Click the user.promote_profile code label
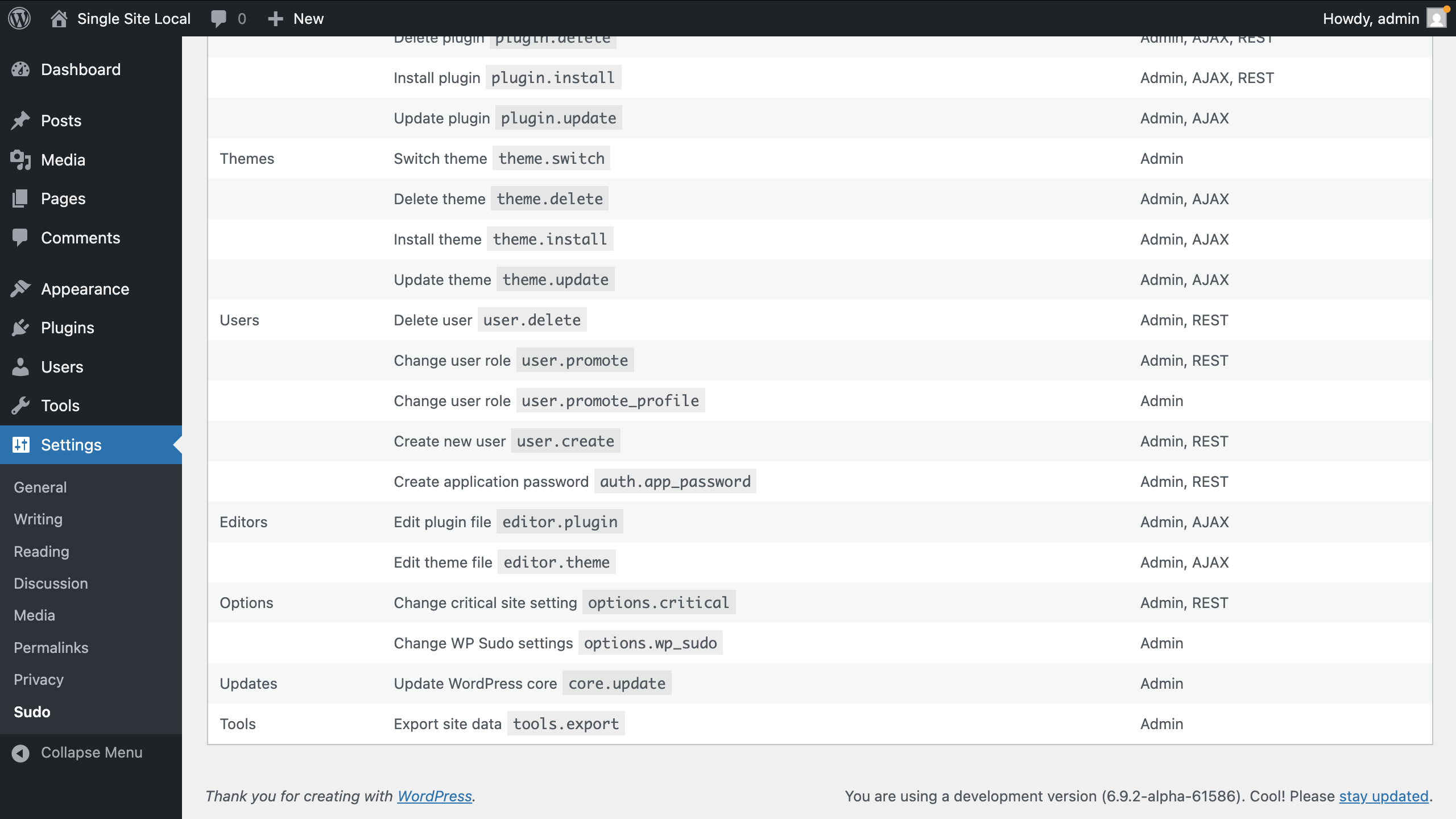The image size is (1456, 819). [x=610, y=400]
